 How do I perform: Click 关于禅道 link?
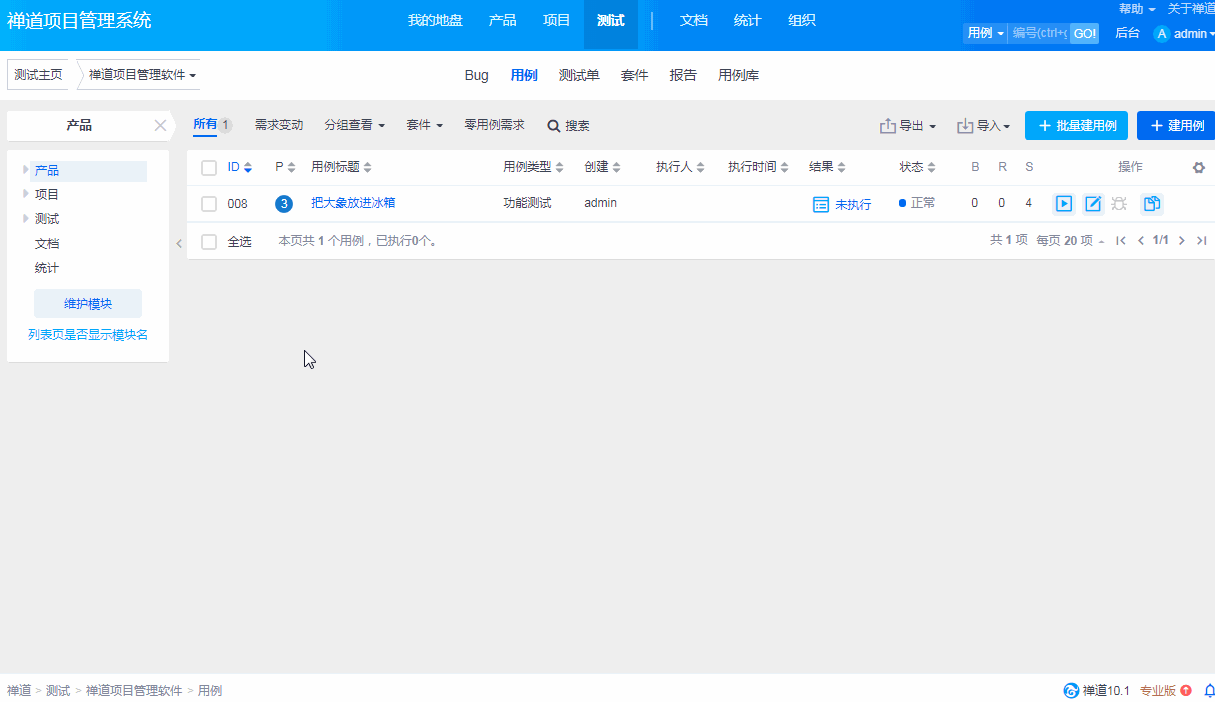[1191, 8]
